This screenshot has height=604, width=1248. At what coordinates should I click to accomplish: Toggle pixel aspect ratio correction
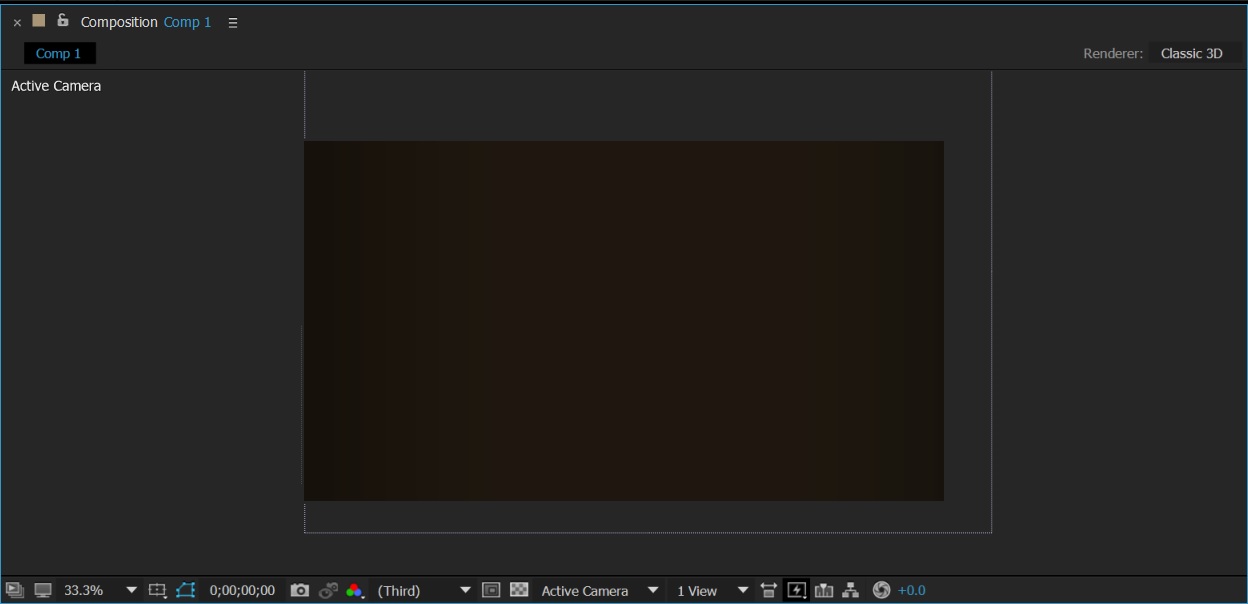(x=768, y=590)
